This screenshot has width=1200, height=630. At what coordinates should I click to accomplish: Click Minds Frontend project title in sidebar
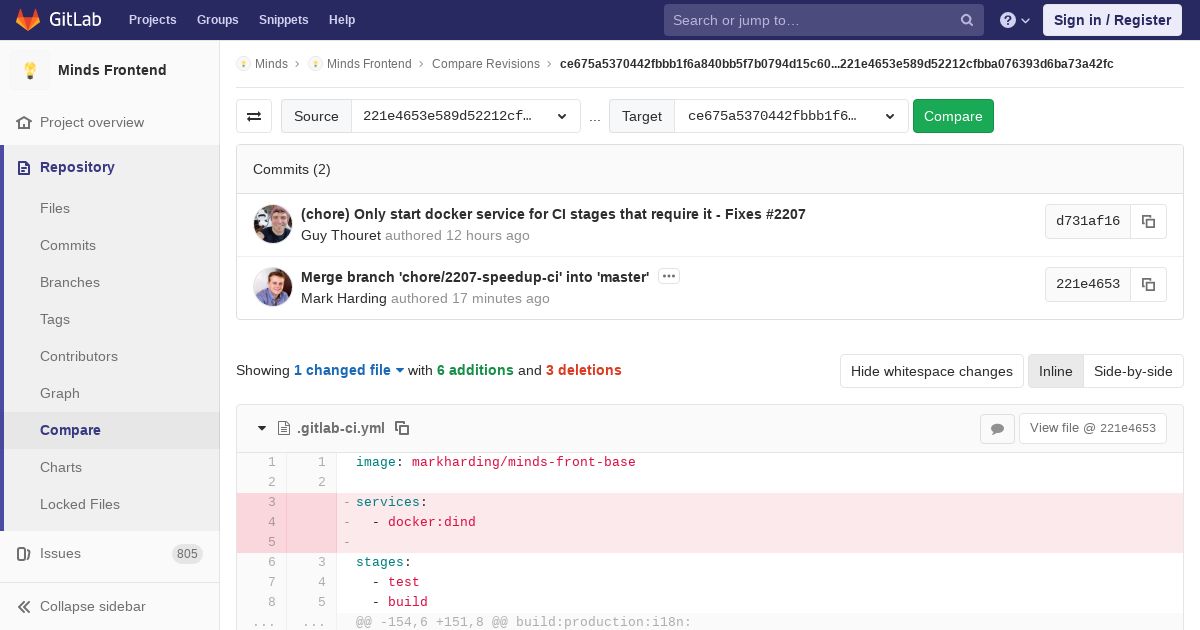pos(112,70)
